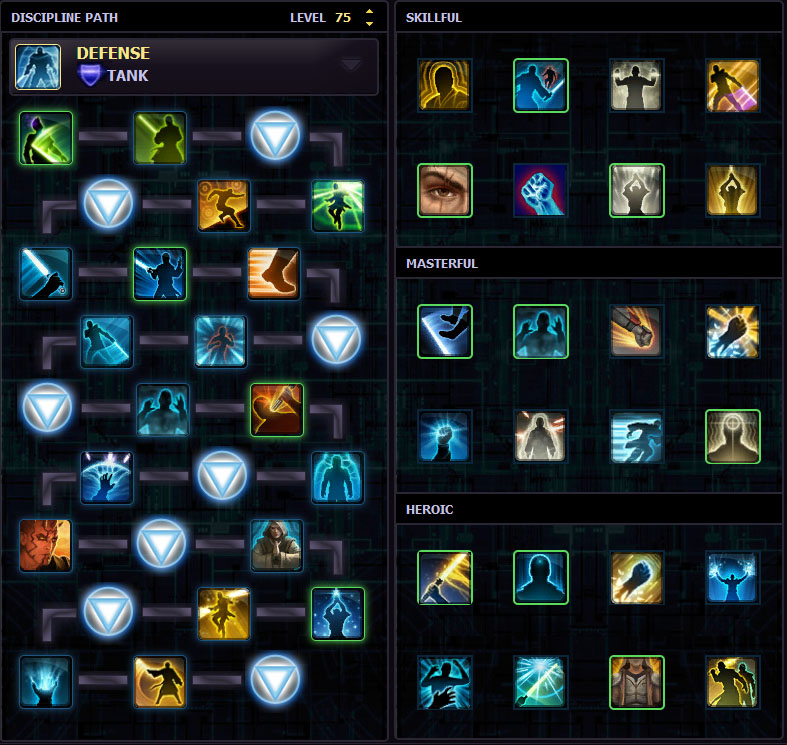Toggle the green-bordered blue silhouette utility in Heroic
Viewport: 787px width, 745px height.
[x=541, y=577]
